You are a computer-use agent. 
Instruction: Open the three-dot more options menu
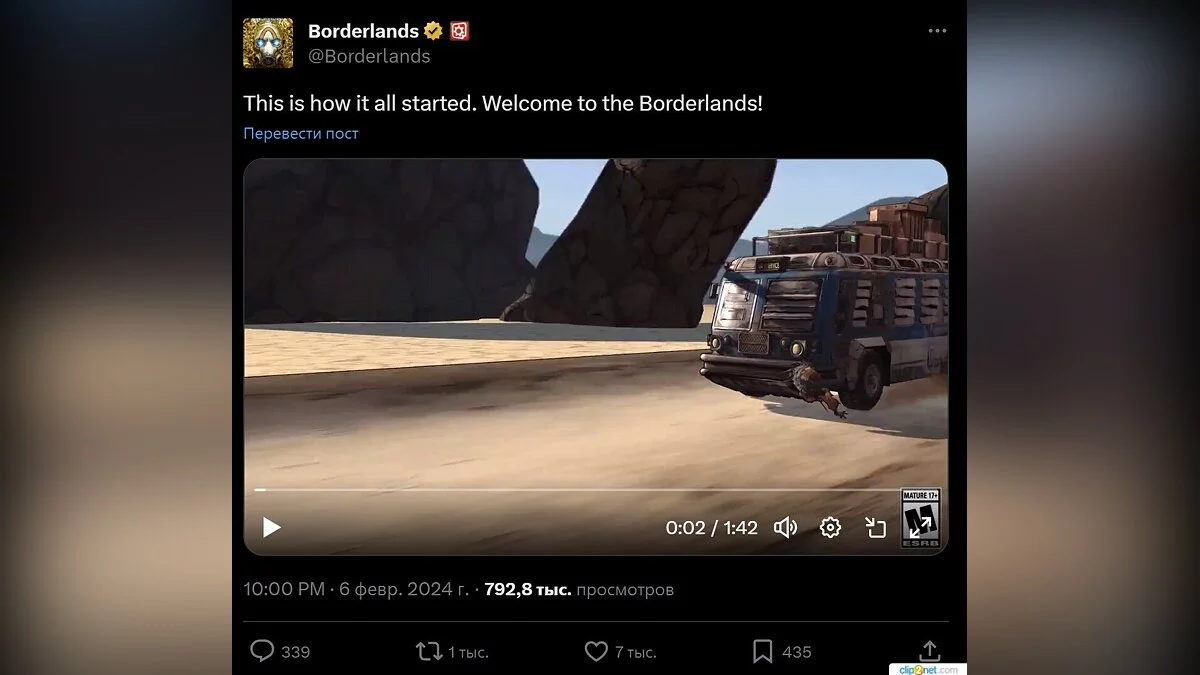[x=937, y=31]
